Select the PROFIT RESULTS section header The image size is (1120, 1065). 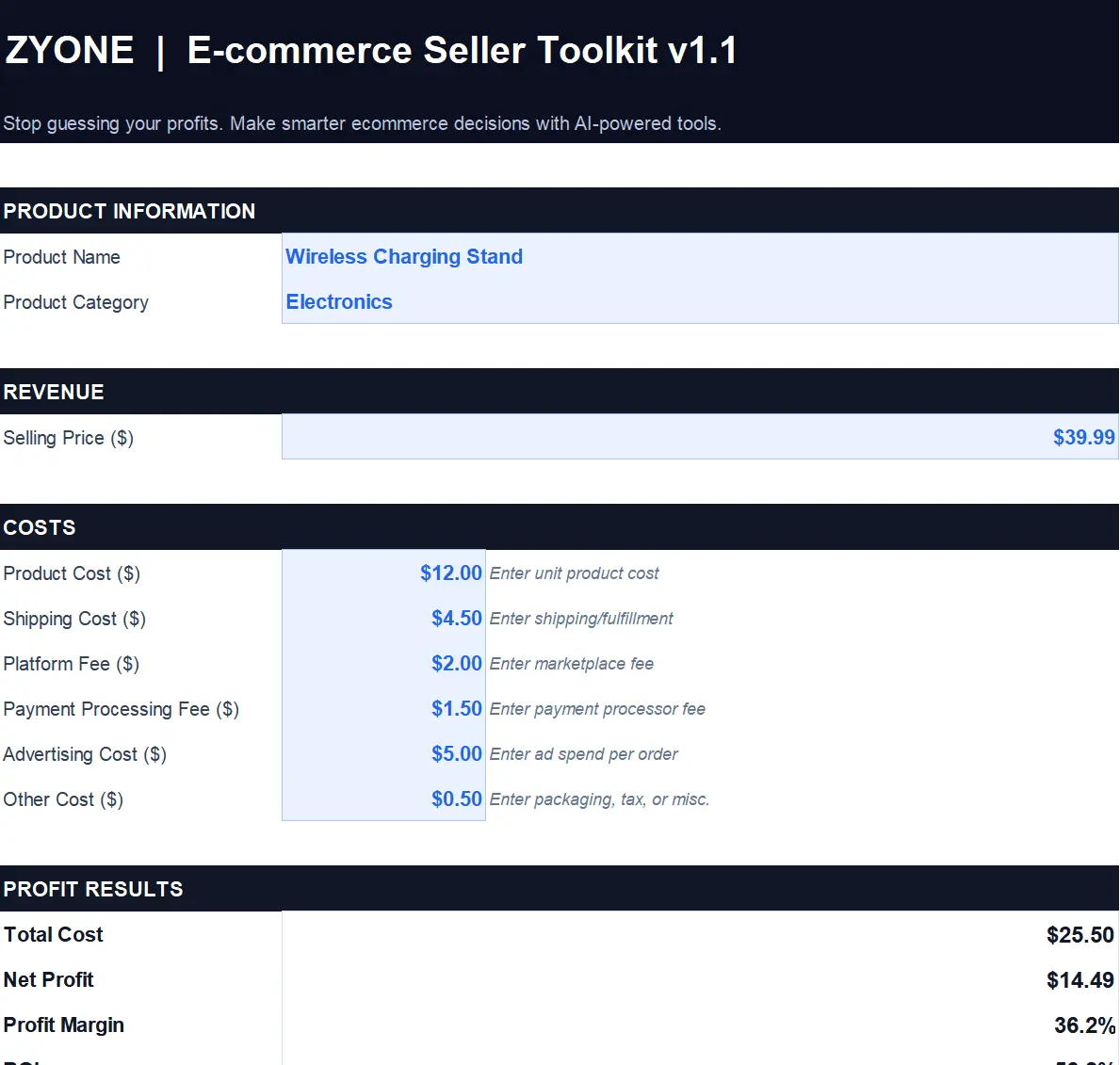[560, 889]
